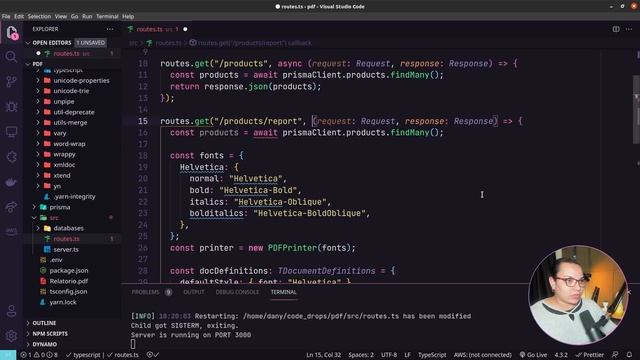Click the feedback icon in status bar
This screenshot has width=640, height=360.
(x=615, y=355)
